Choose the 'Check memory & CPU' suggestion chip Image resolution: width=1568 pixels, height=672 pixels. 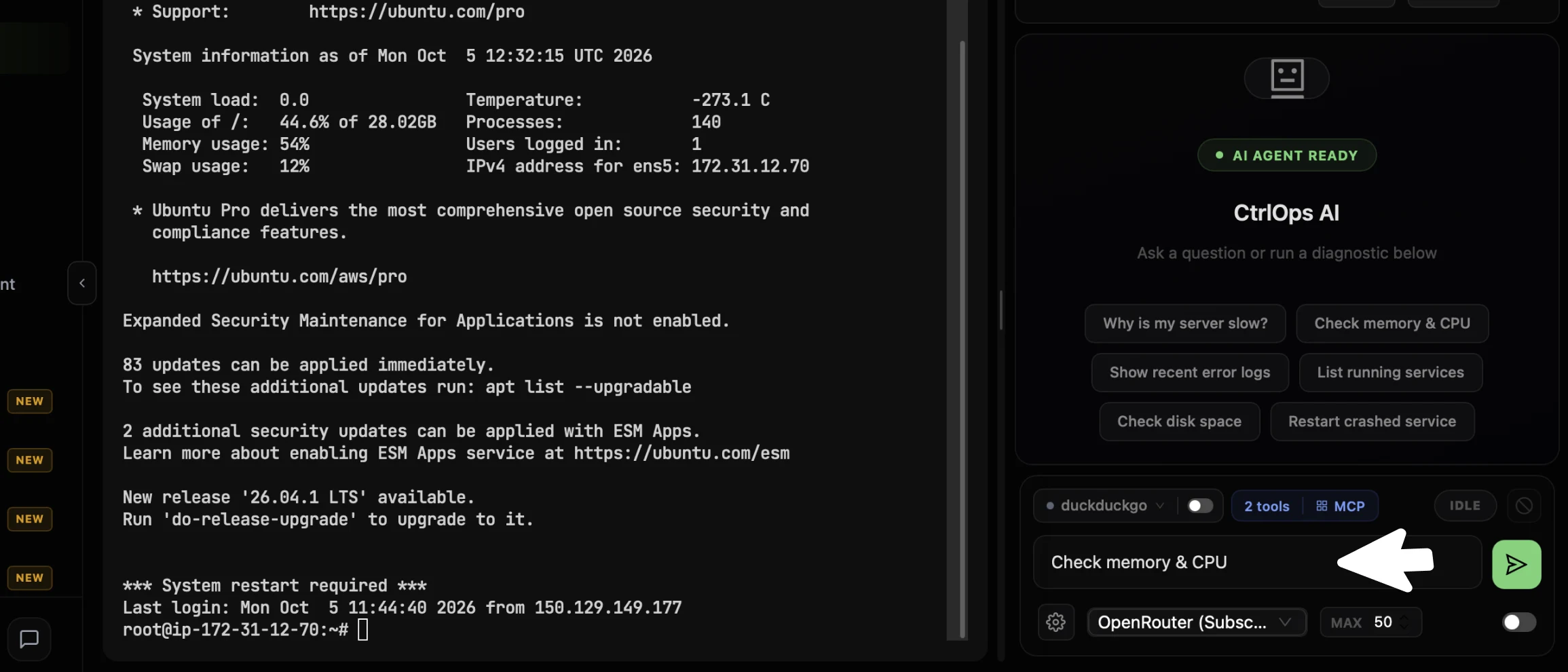point(1392,323)
